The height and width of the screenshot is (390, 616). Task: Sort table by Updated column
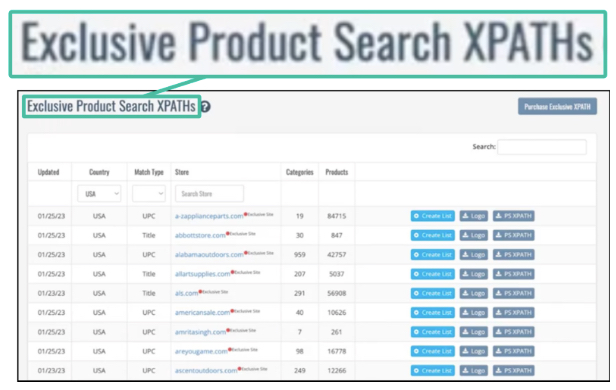coord(48,172)
